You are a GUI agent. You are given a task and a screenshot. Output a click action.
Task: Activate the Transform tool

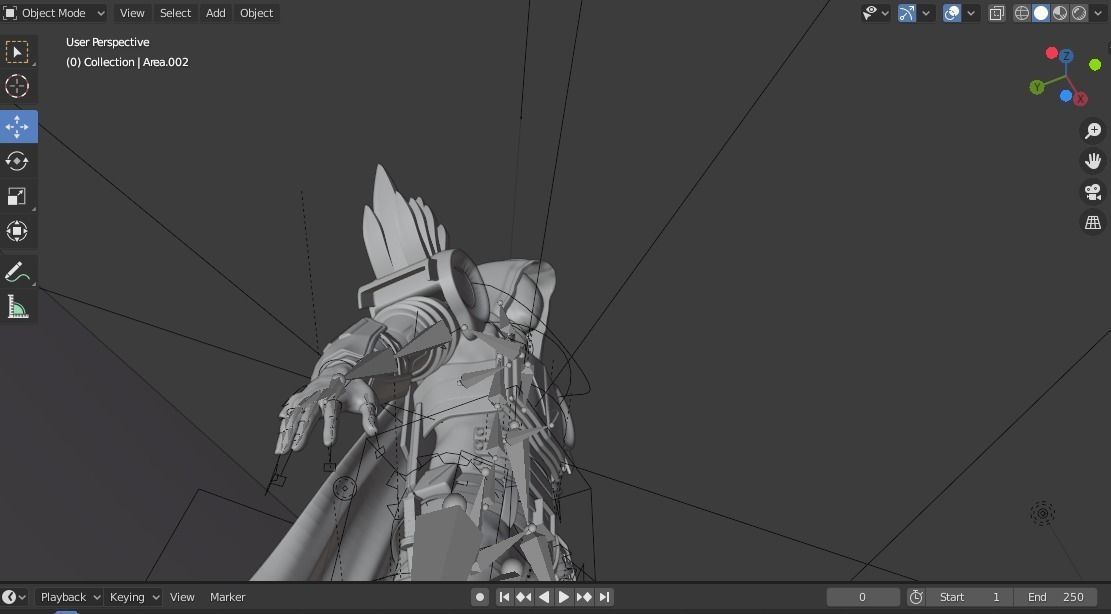click(x=18, y=231)
